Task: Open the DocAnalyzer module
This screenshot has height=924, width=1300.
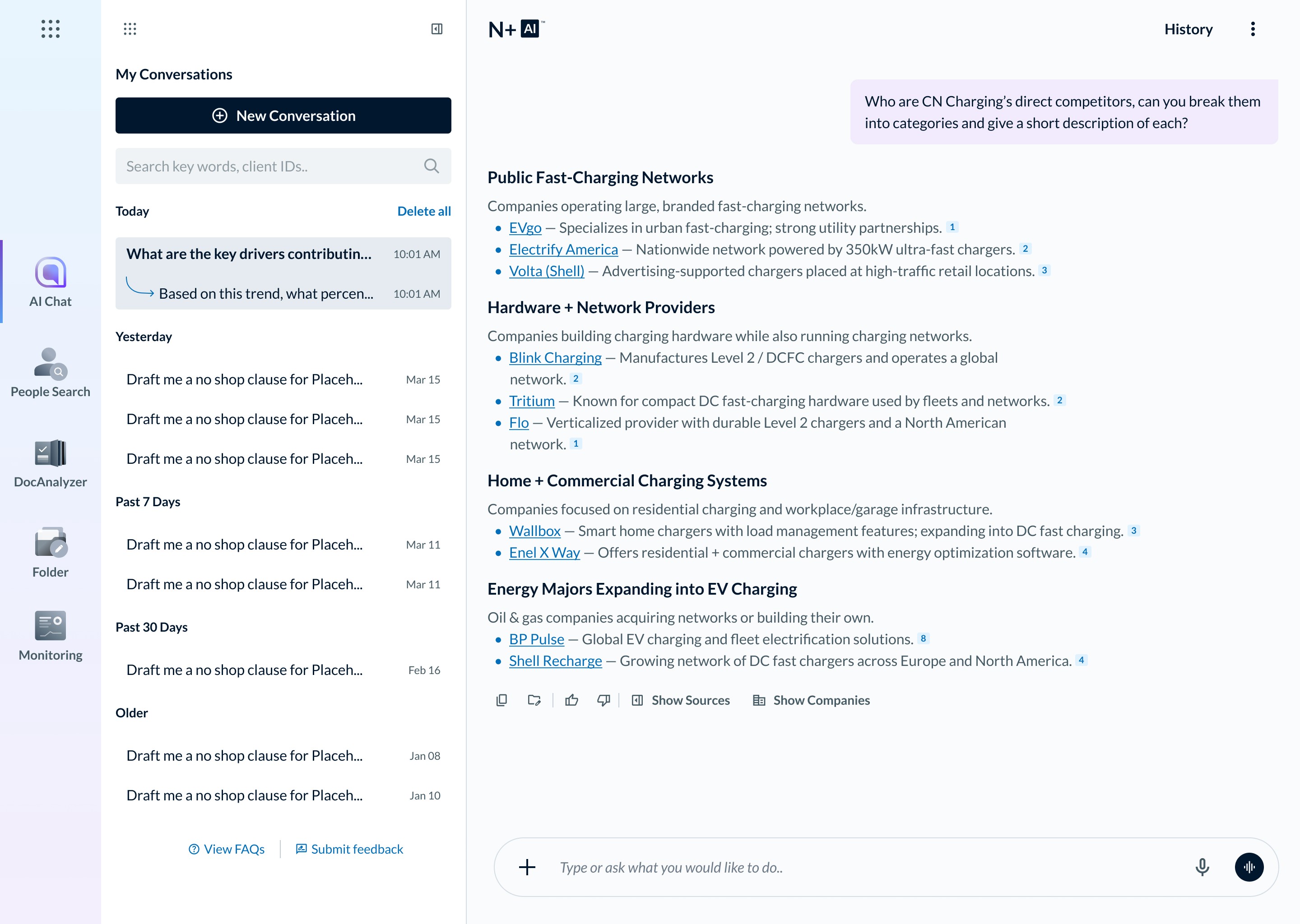Action: pyautogui.click(x=50, y=463)
